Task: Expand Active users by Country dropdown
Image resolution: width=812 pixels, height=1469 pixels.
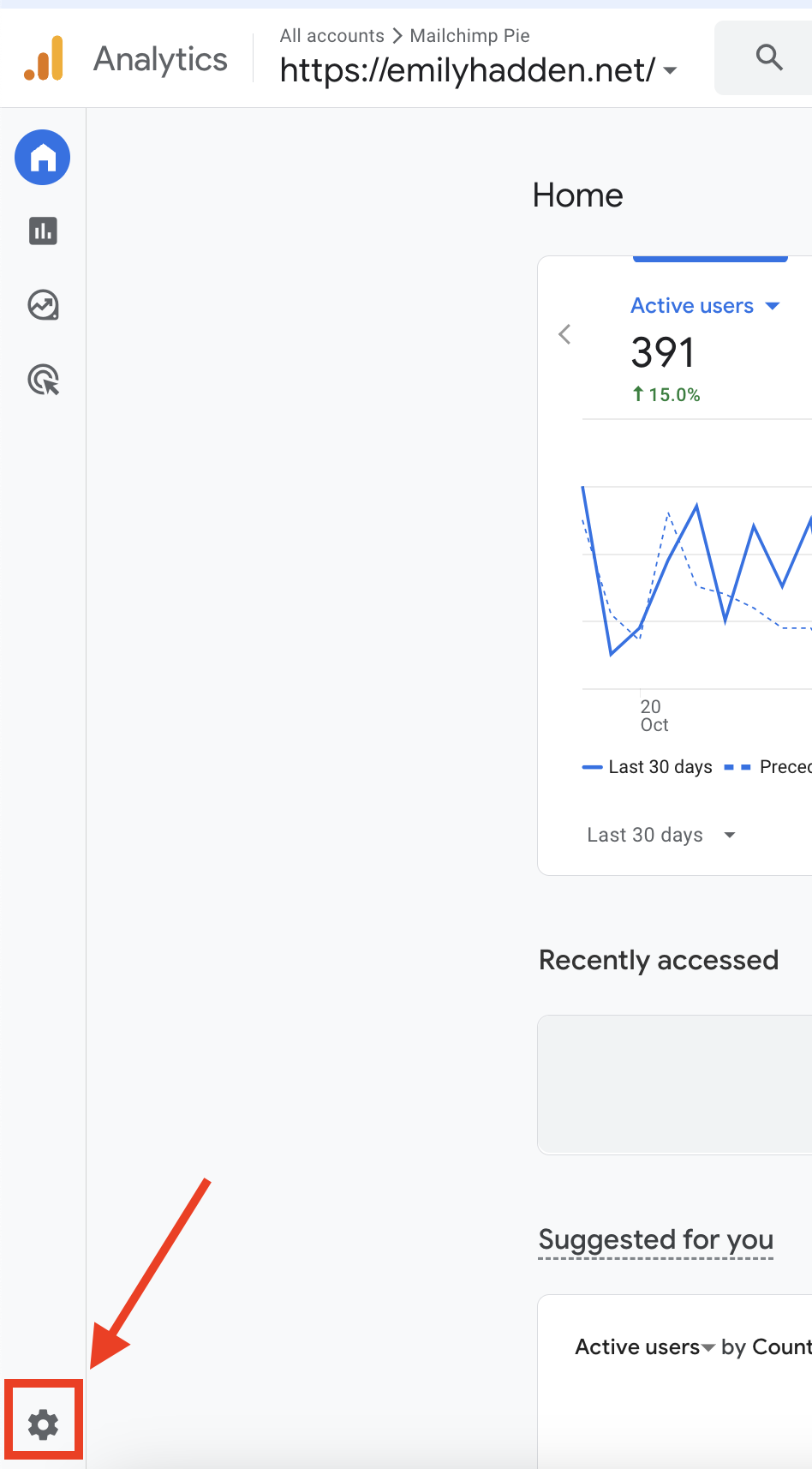Action: 708,1348
